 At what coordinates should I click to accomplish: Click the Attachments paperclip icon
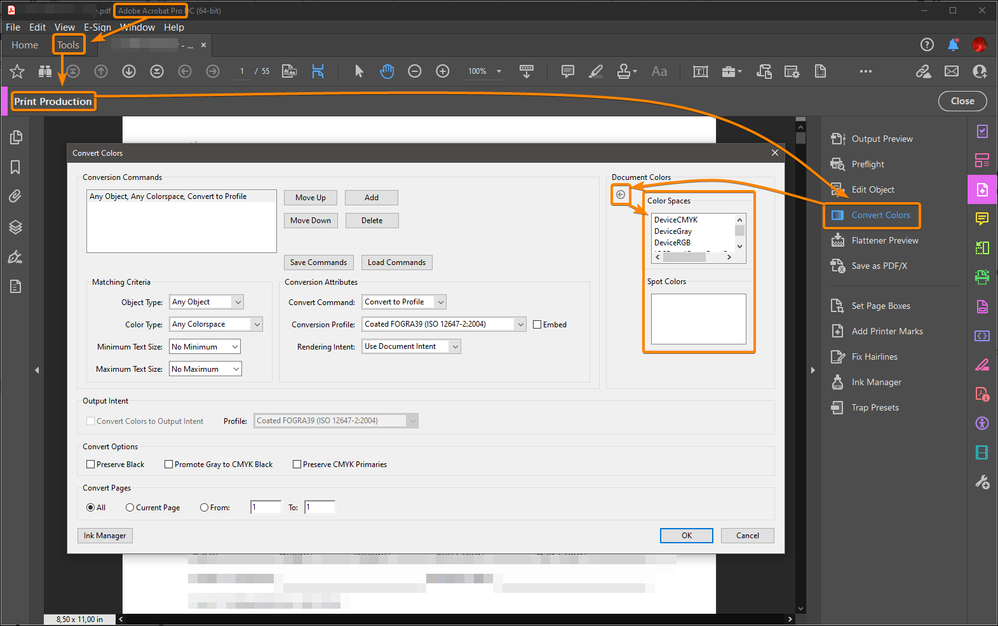point(16,197)
